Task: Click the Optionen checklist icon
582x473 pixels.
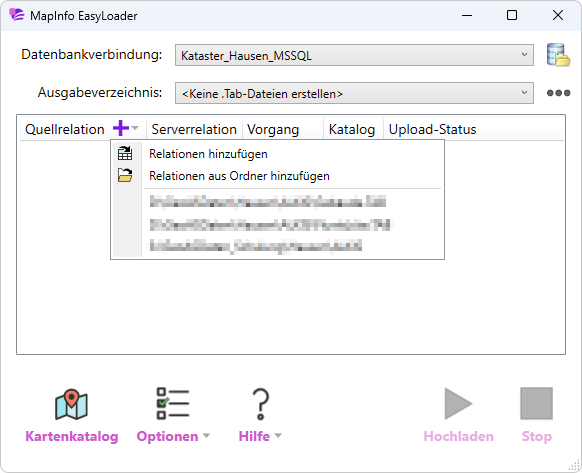Action: [173, 404]
